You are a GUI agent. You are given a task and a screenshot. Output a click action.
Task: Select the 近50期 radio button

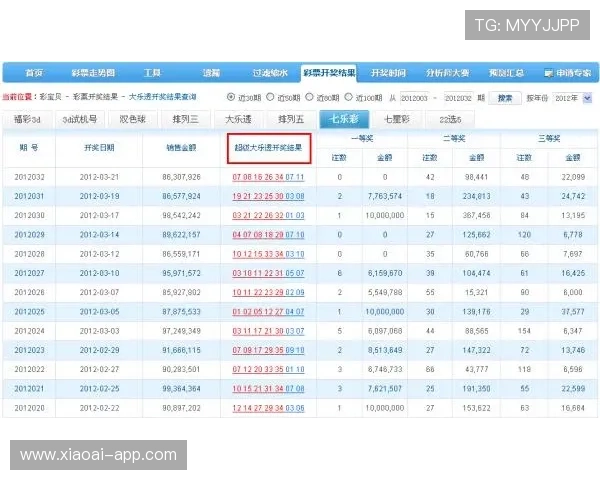270,97
